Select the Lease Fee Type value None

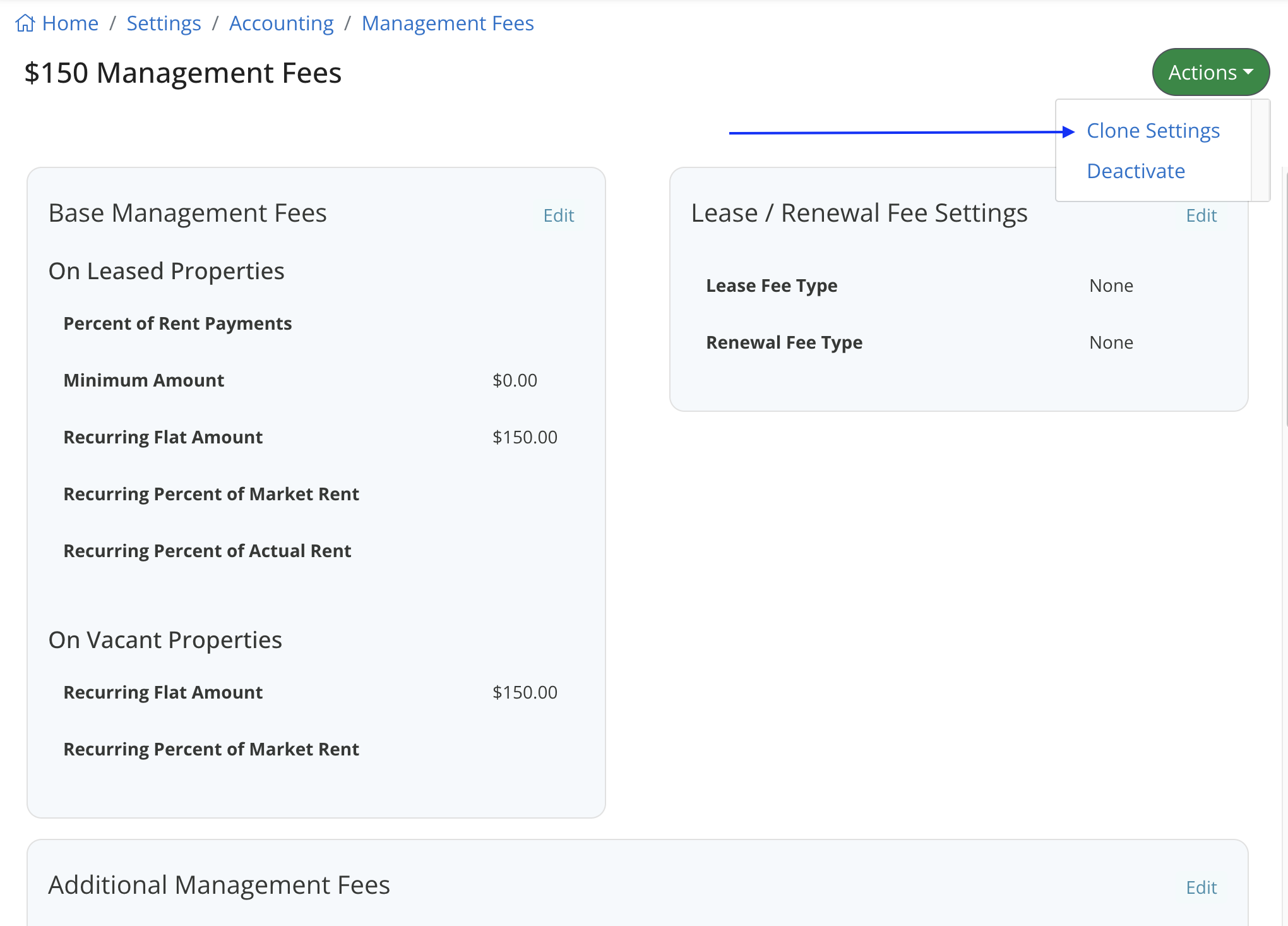coord(1111,285)
